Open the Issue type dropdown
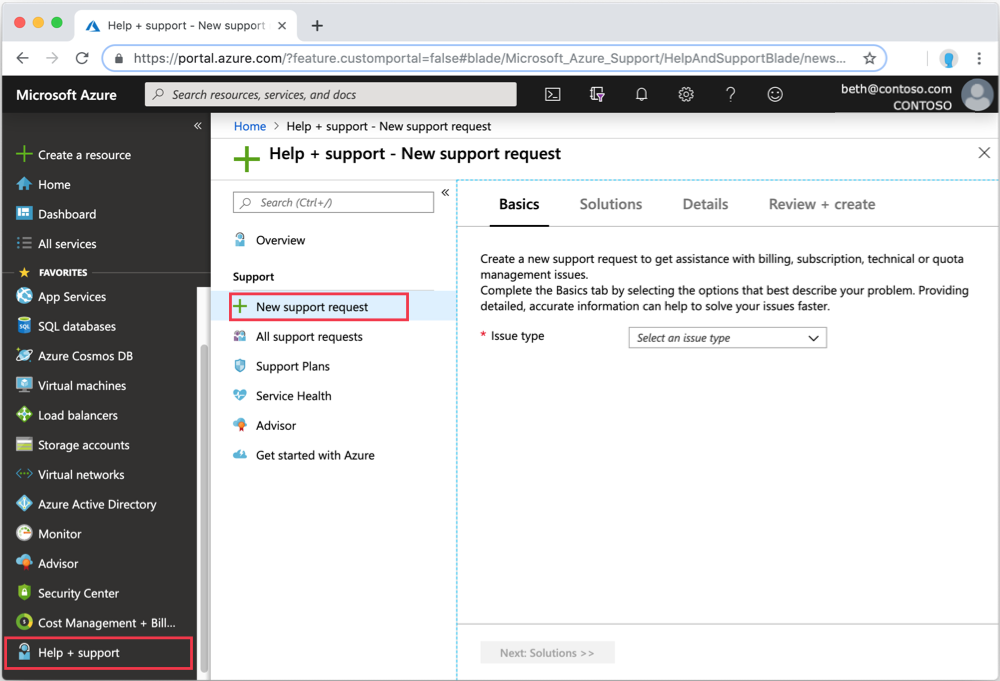1000x681 pixels. pos(727,338)
